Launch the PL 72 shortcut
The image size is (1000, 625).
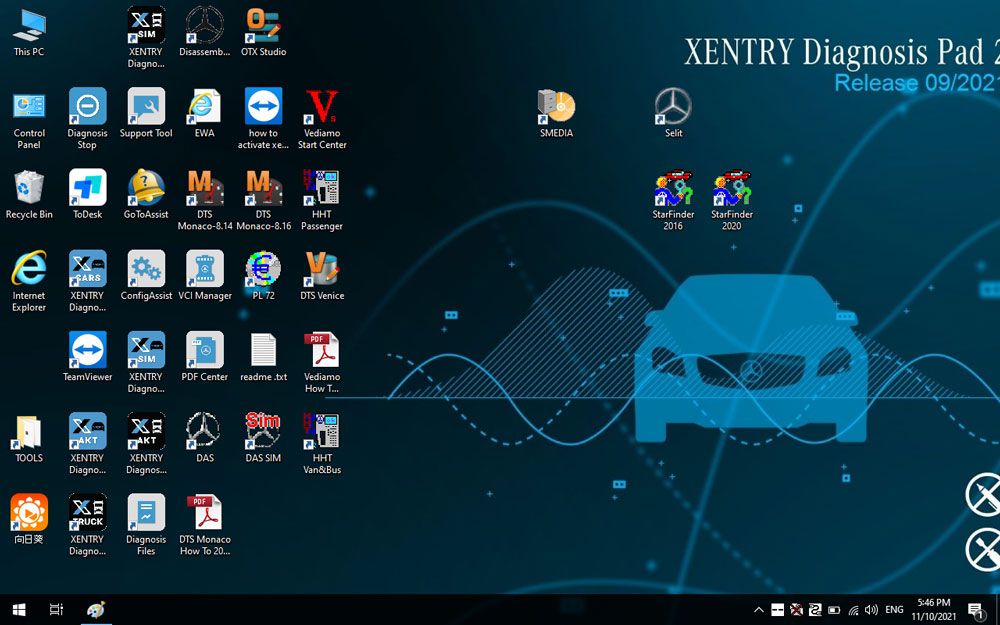tap(263, 277)
